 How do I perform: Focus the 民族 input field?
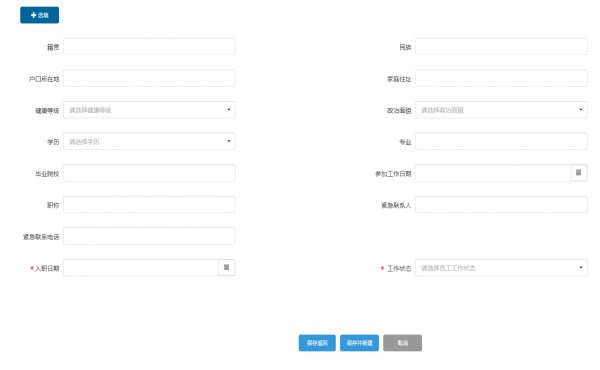tap(501, 47)
